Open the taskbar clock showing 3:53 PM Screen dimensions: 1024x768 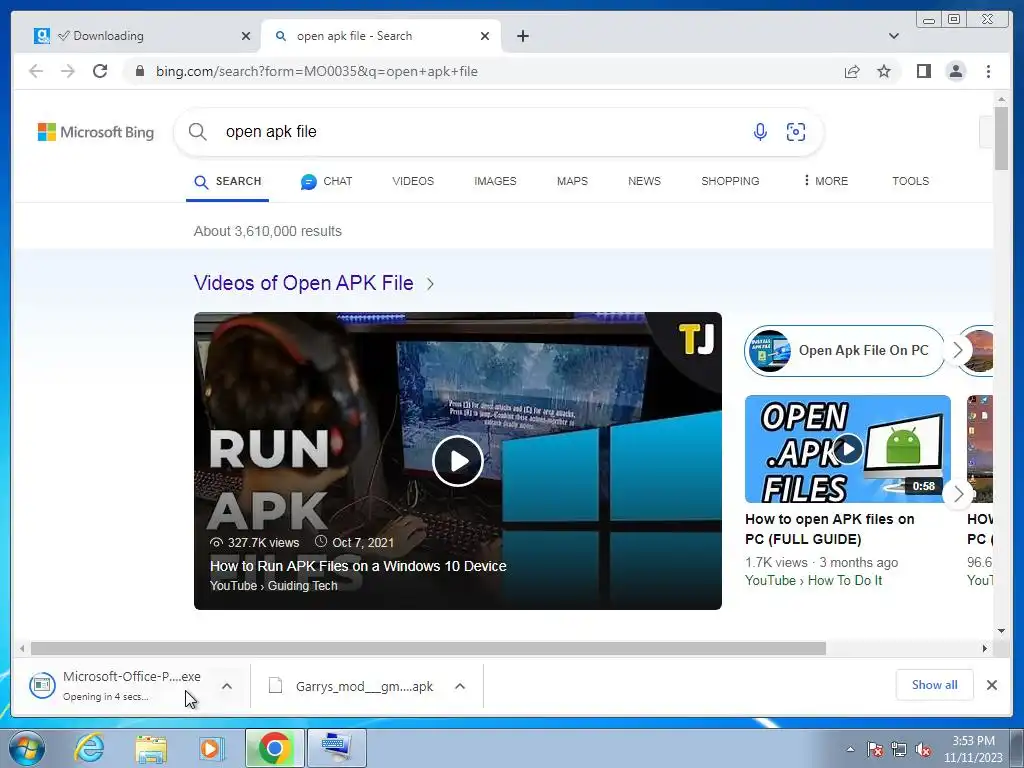(973, 749)
